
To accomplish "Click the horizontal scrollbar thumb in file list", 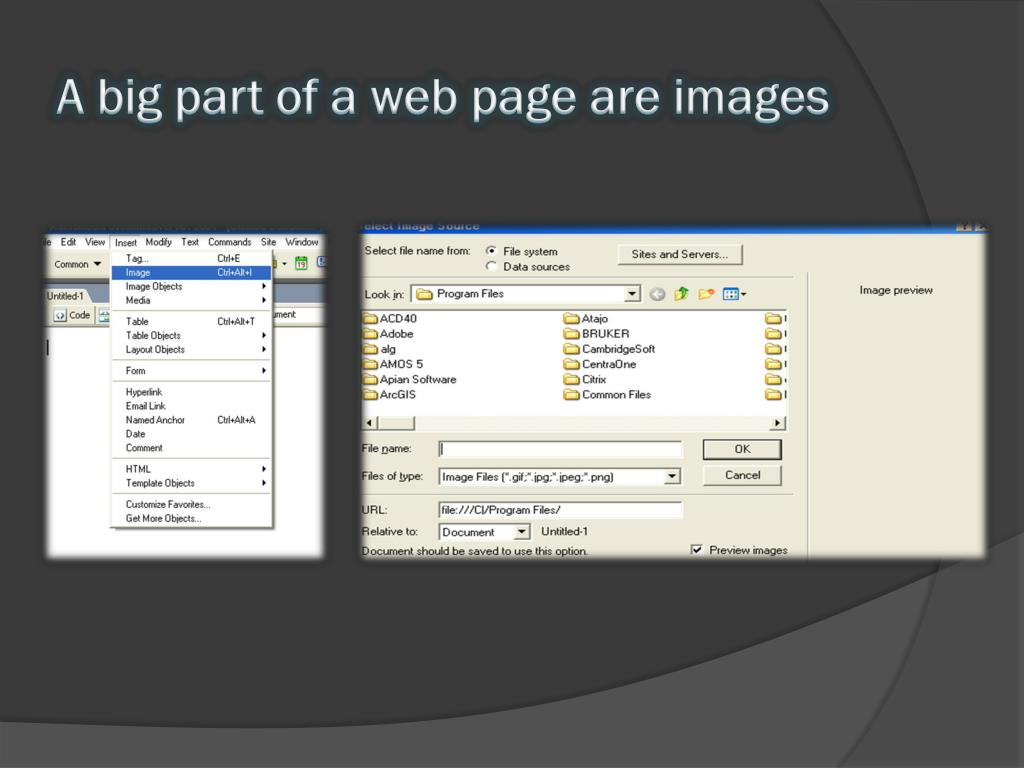I will tap(397, 423).
